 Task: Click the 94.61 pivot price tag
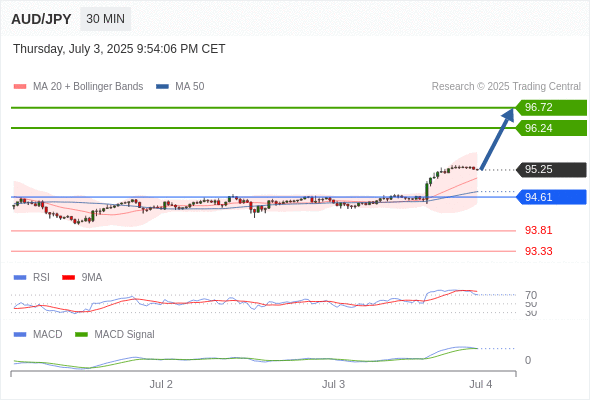point(551,197)
